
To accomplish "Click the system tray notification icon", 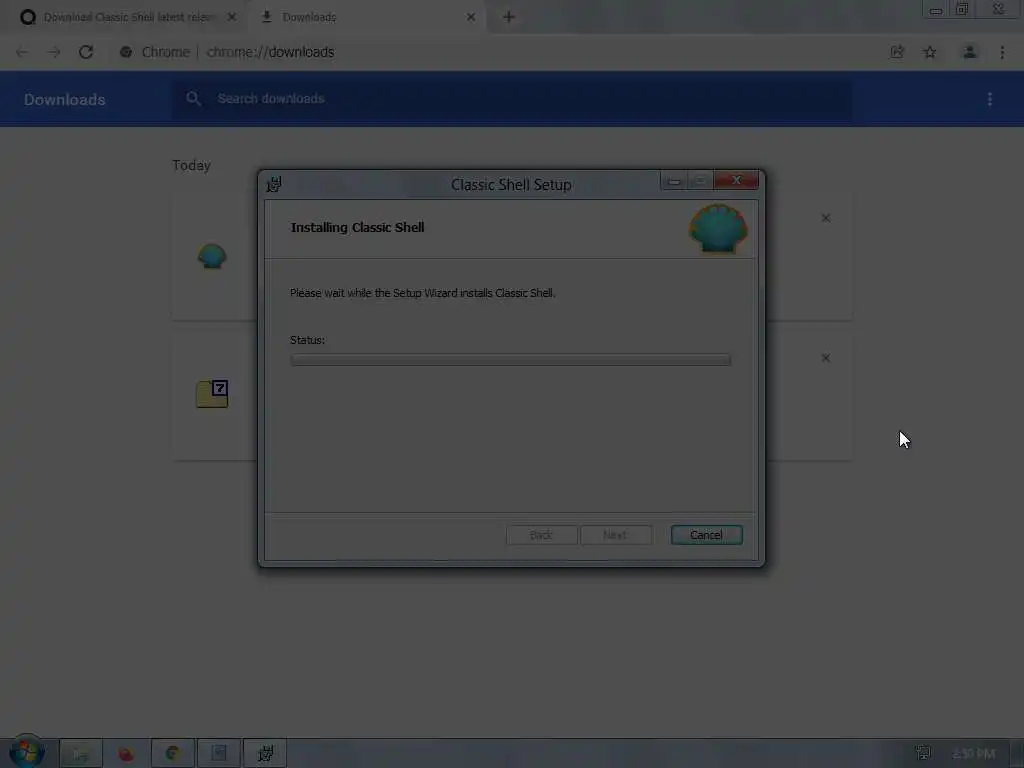I will pyautogui.click(x=923, y=753).
